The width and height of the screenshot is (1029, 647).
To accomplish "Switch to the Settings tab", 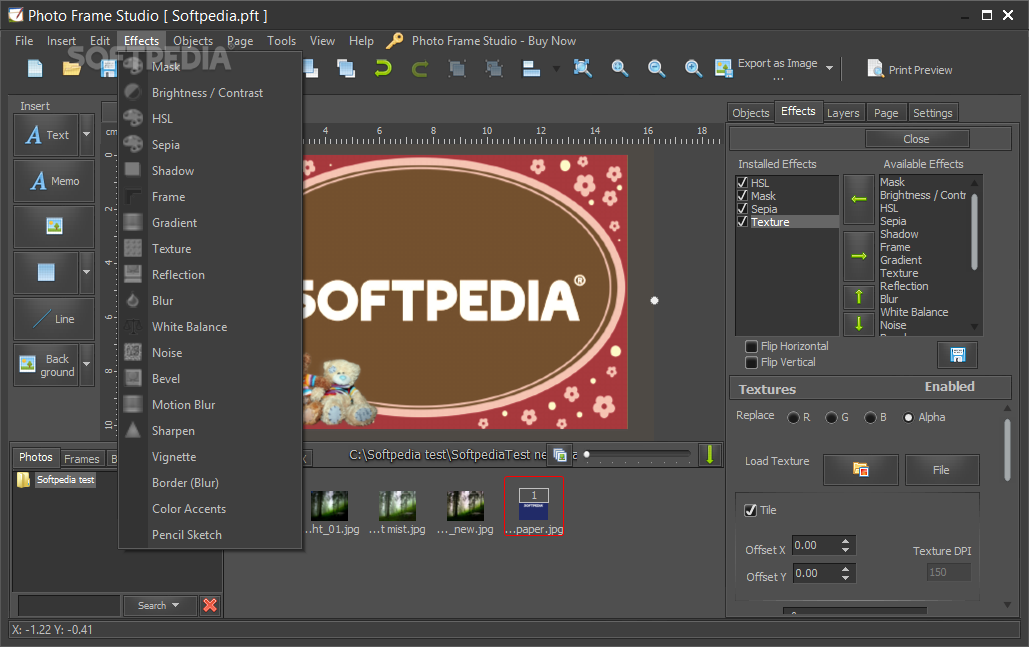I will pos(932,113).
